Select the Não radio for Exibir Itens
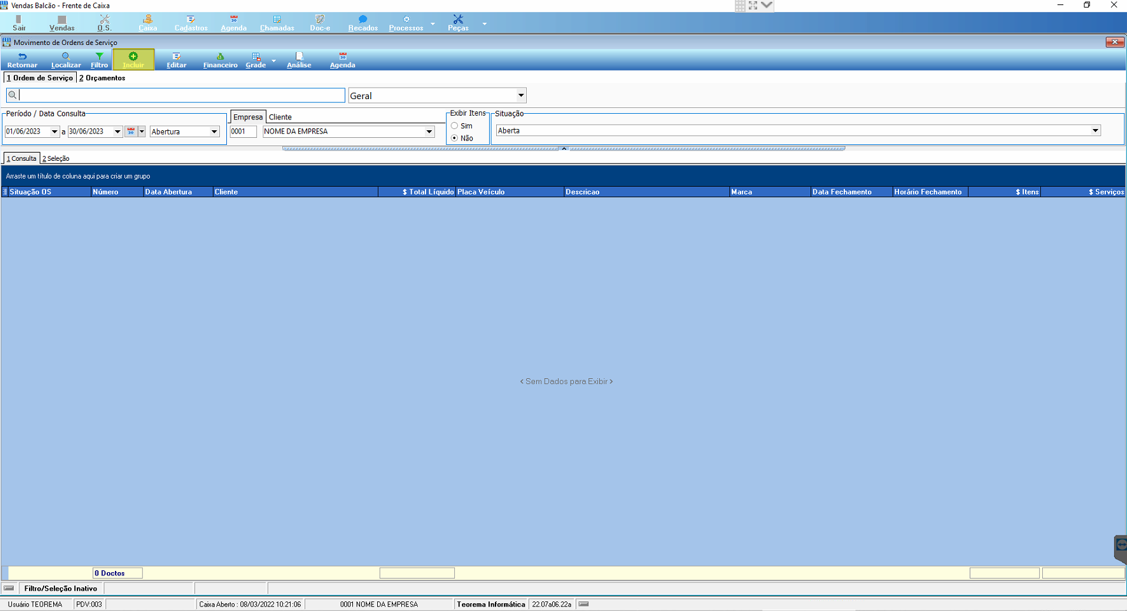1127x611 pixels. coord(454,138)
